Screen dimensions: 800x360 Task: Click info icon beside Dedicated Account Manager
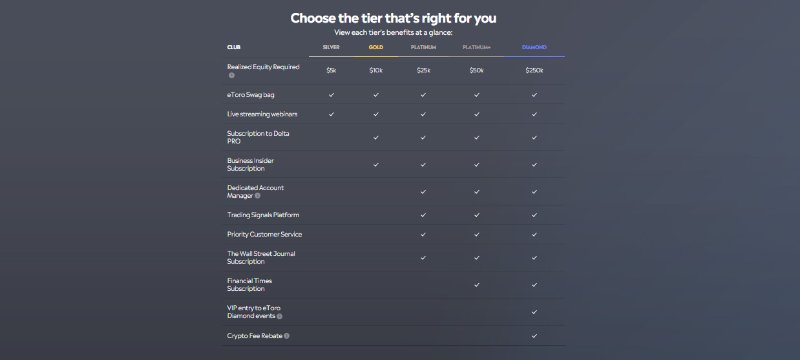(x=258, y=196)
